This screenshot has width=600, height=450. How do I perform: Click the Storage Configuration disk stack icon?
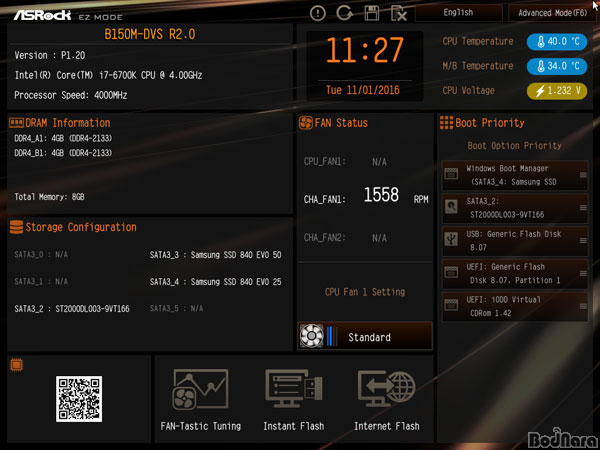click(16, 227)
